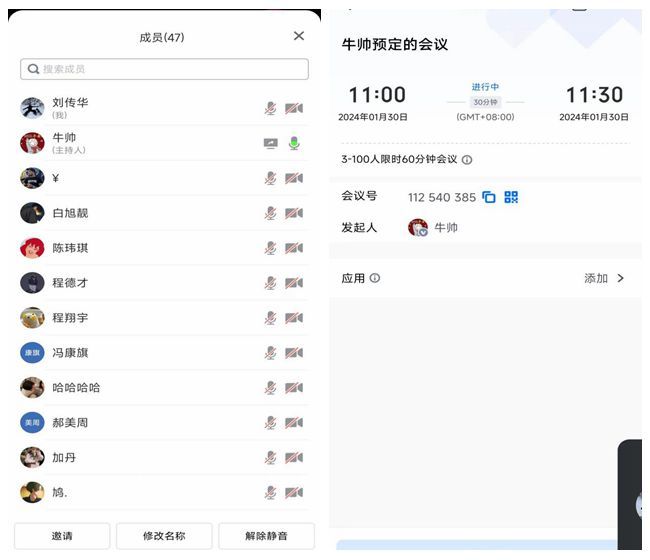Click 添加 to add an application

[x=596, y=278]
